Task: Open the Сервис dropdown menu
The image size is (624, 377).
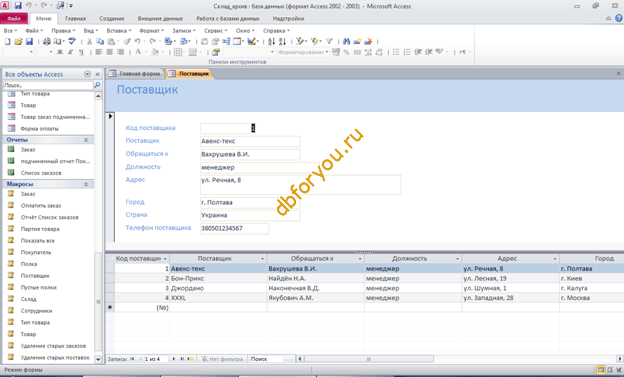Action: click(x=215, y=31)
